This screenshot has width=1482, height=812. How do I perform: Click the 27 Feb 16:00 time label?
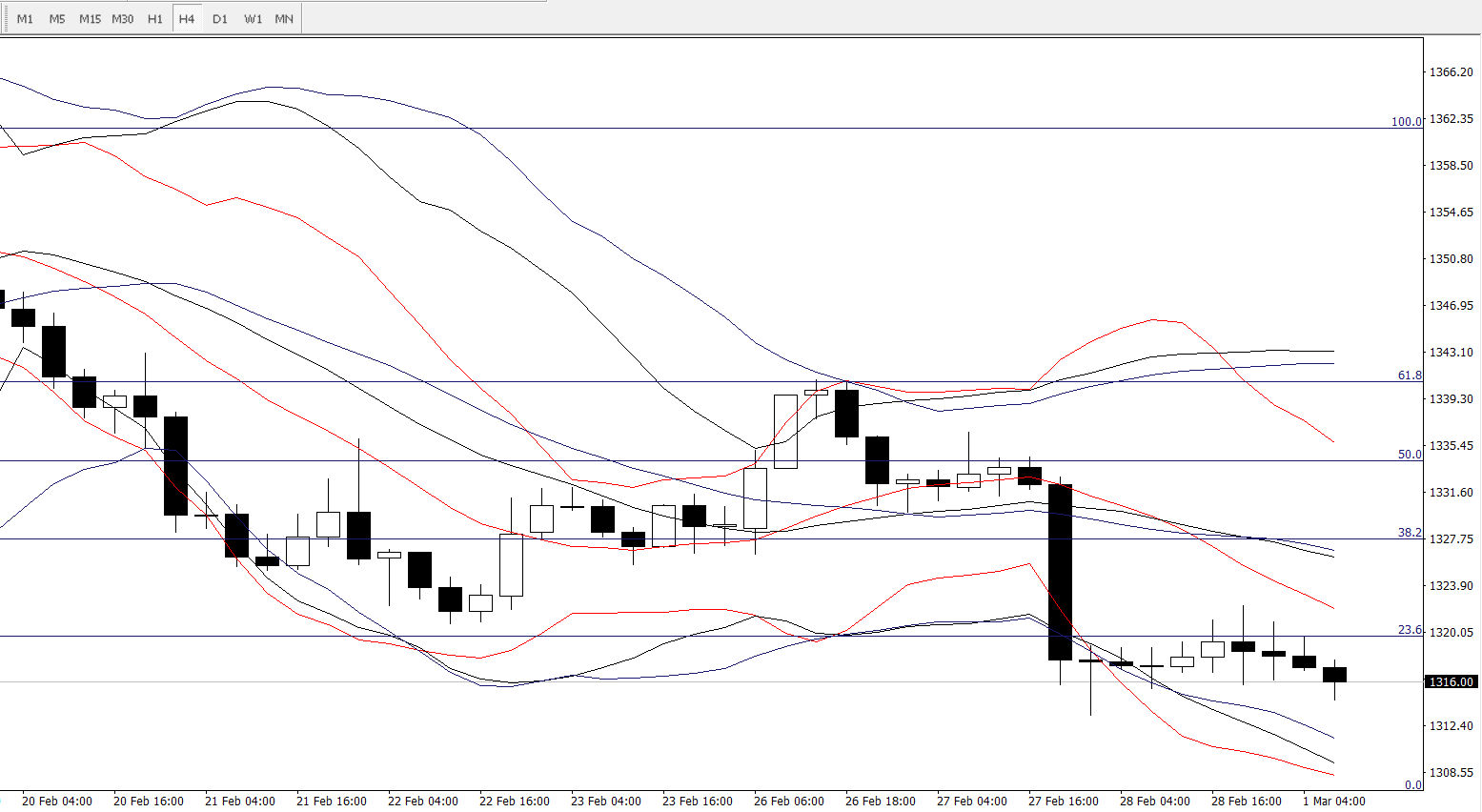tap(1064, 802)
